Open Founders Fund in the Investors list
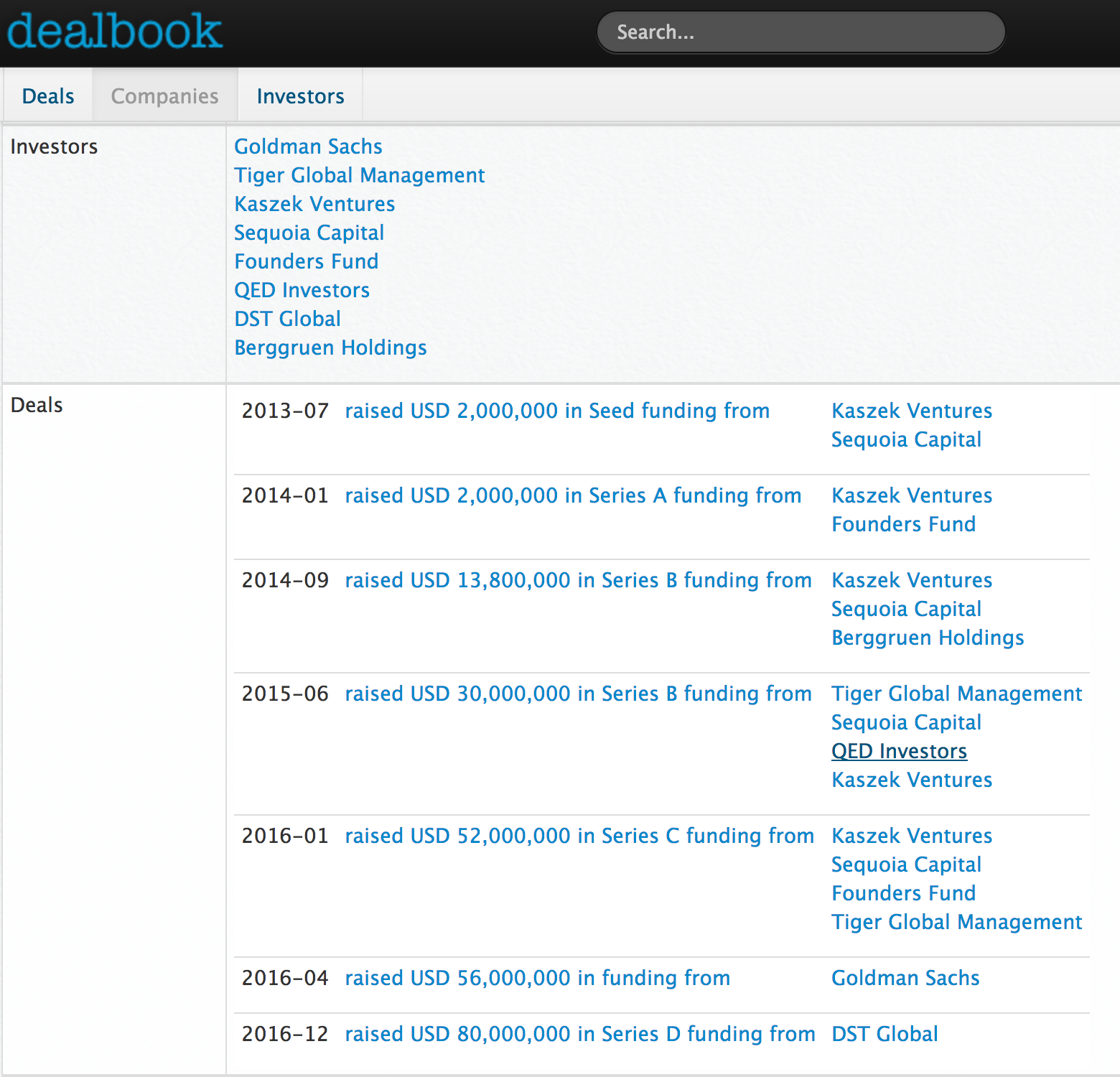The width and height of the screenshot is (1120, 1077). 306,261
